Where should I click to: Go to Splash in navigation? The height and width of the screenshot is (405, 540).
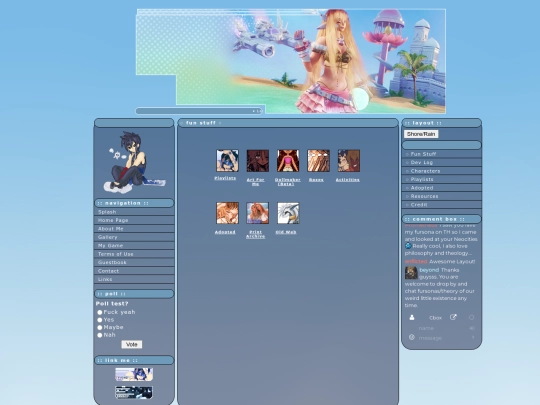tap(134, 212)
